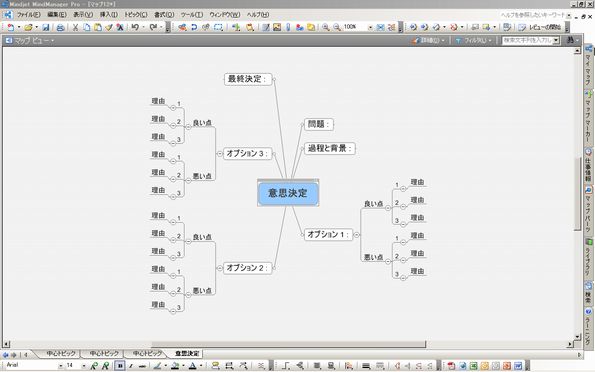Toggle Italic formatting button

[x=131, y=366]
